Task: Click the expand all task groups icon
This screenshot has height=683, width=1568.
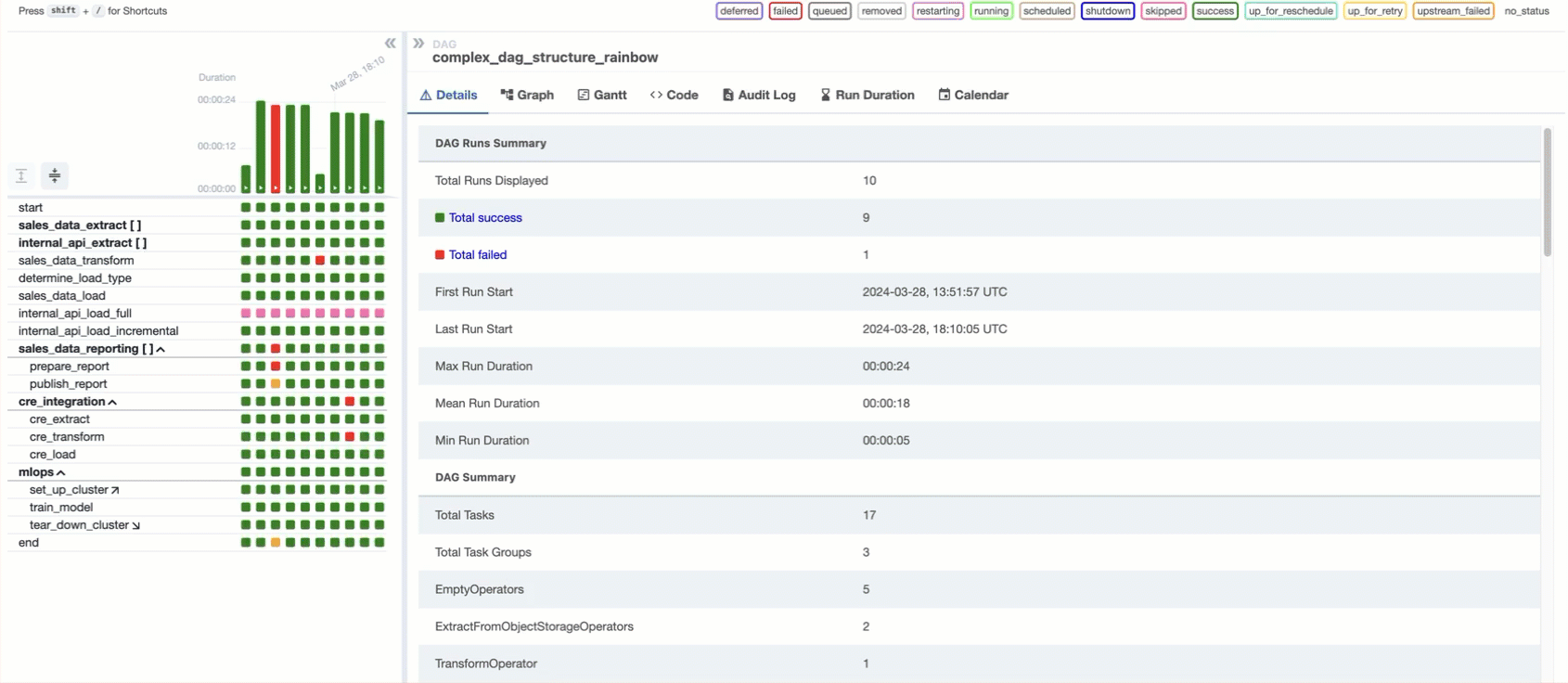Action: tap(21, 175)
